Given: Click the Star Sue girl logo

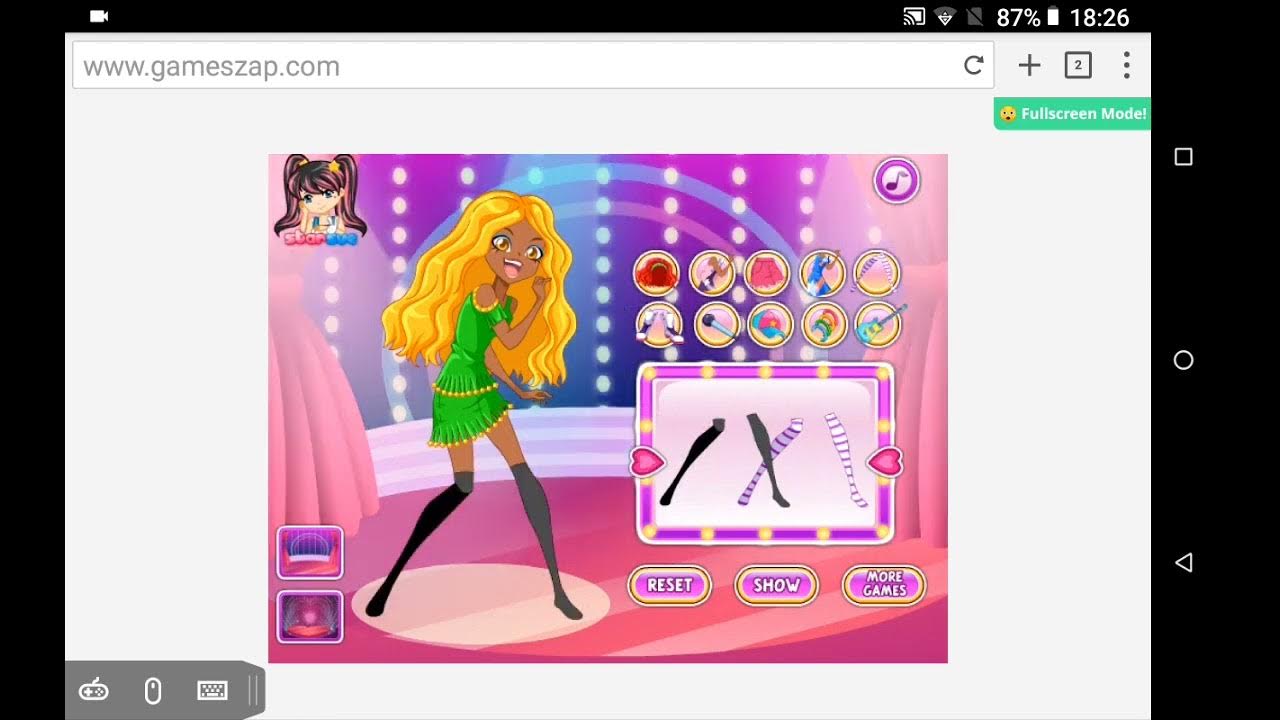Looking at the screenshot, I should tap(320, 200).
